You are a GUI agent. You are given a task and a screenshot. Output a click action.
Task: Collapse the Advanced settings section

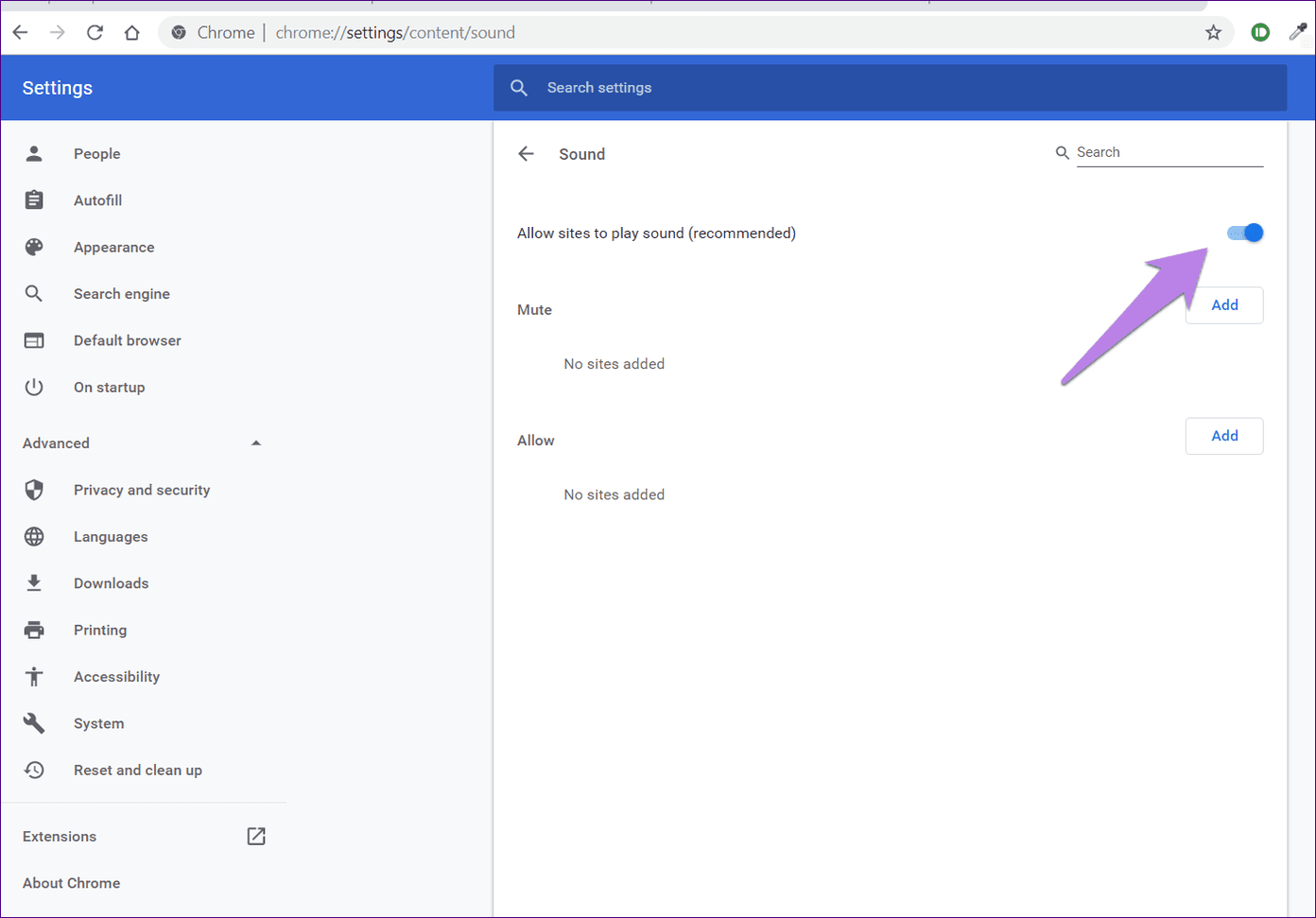(255, 442)
